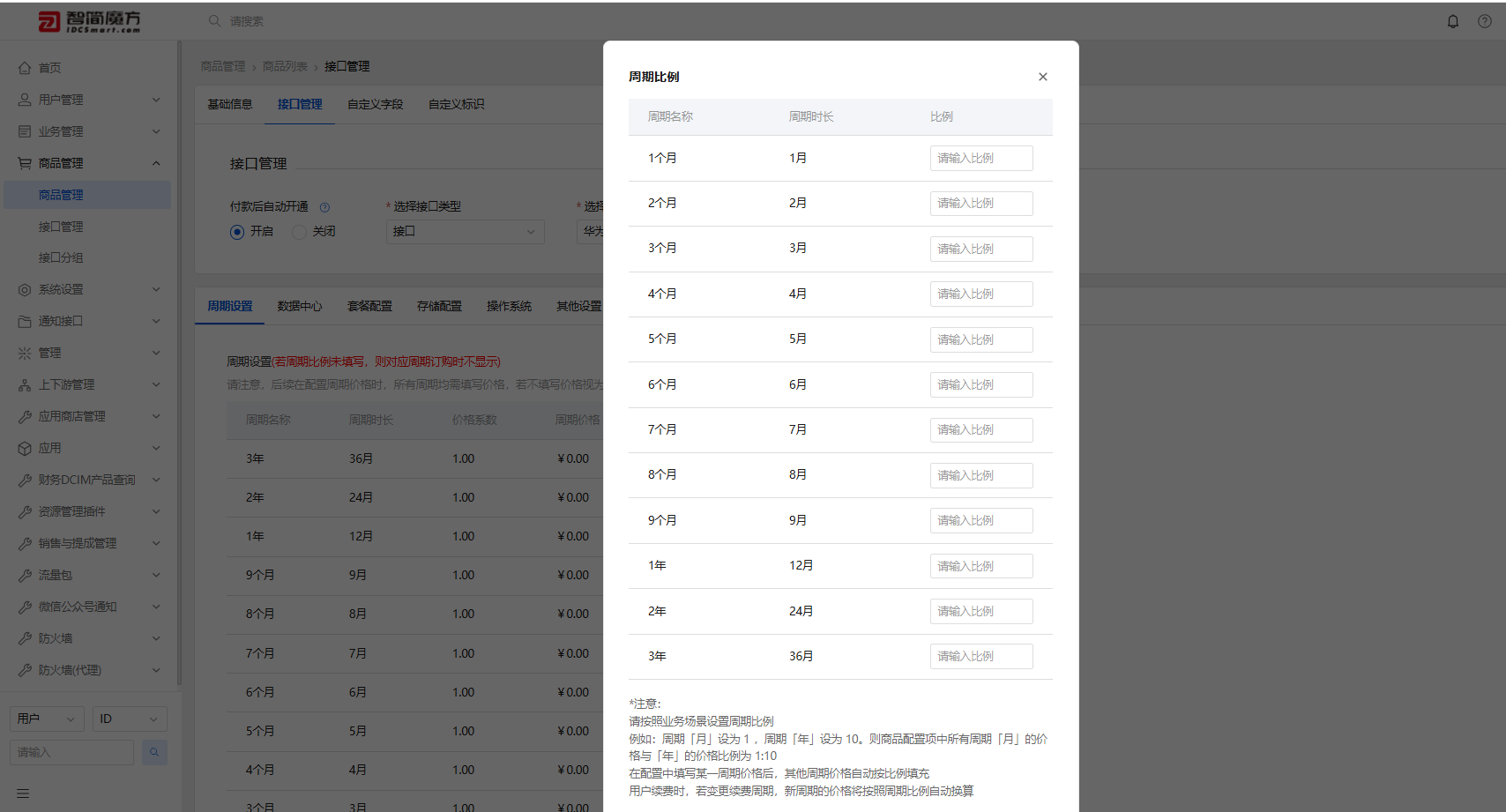Click the 1个月 ratio input field
1506x812 pixels.
[981, 158]
